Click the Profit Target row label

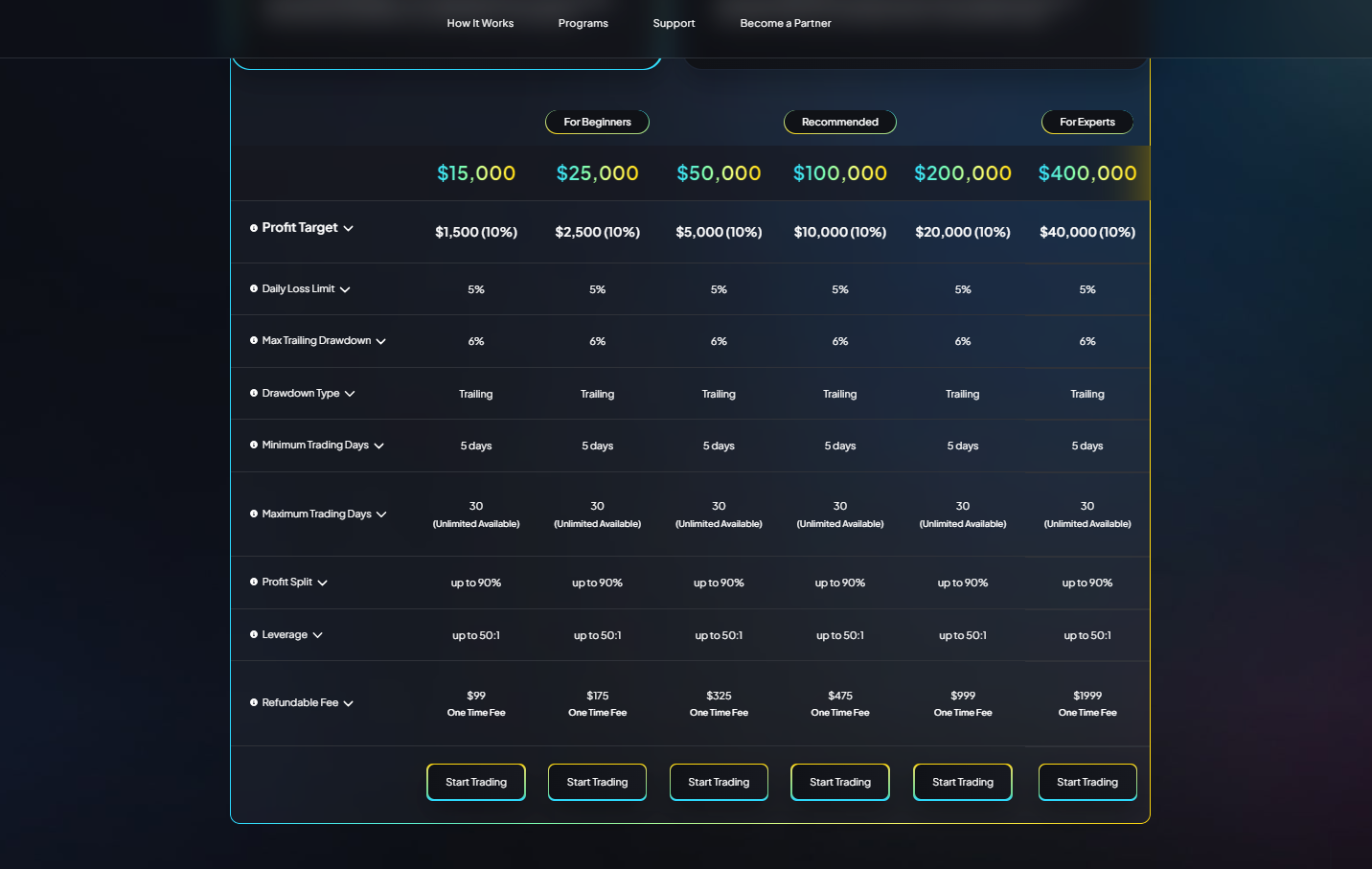point(300,228)
